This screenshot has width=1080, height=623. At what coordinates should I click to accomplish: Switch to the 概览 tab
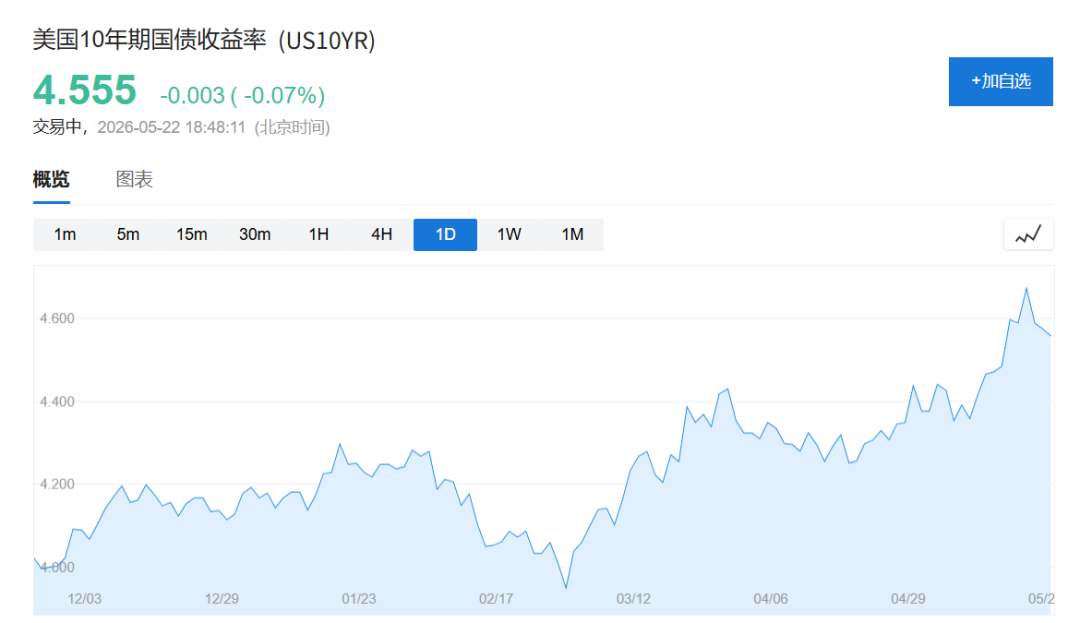51,180
